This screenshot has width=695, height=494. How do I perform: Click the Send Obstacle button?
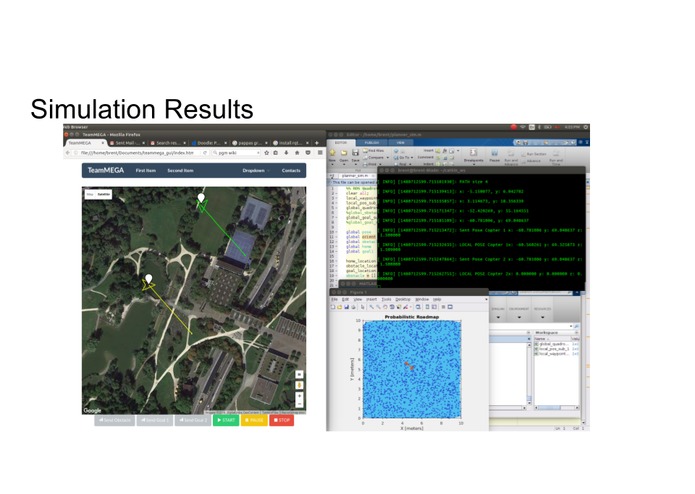coord(115,420)
